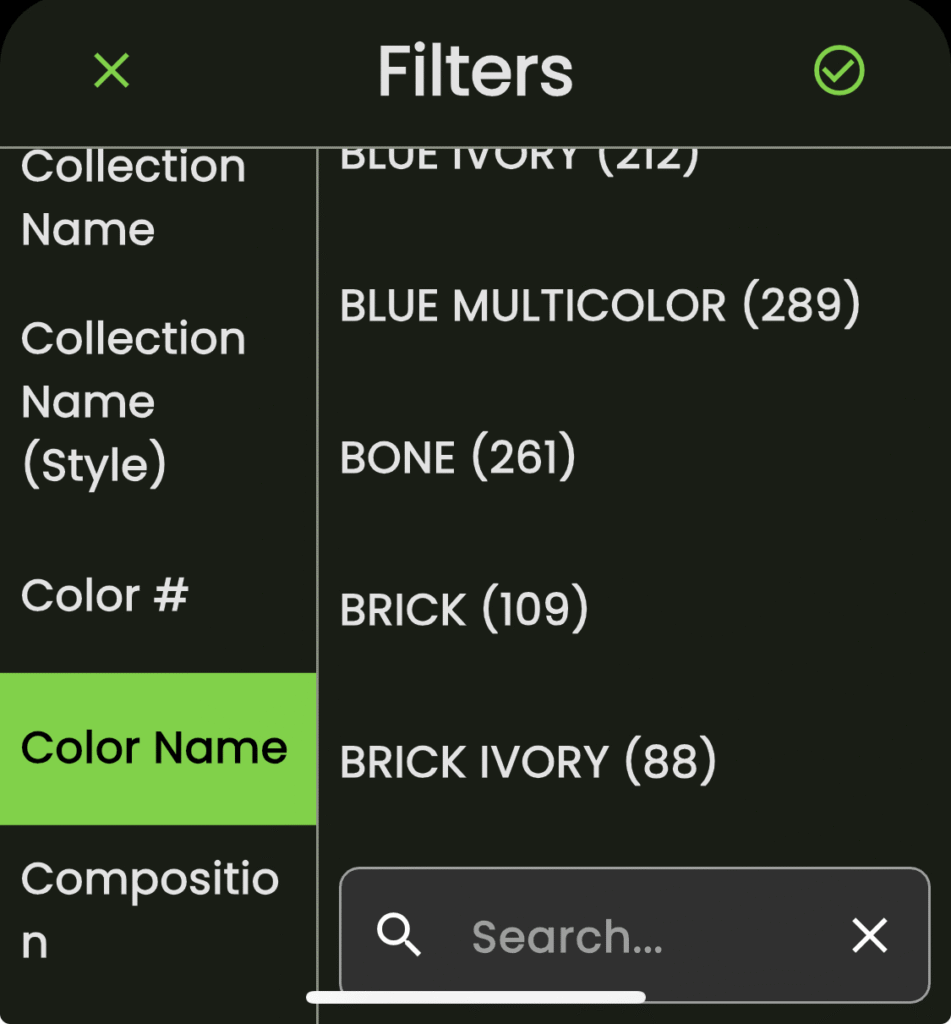This screenshot has width=951, height=1024.
Task: Select the BLUE IVORY color option
Action: pos(518,160)
